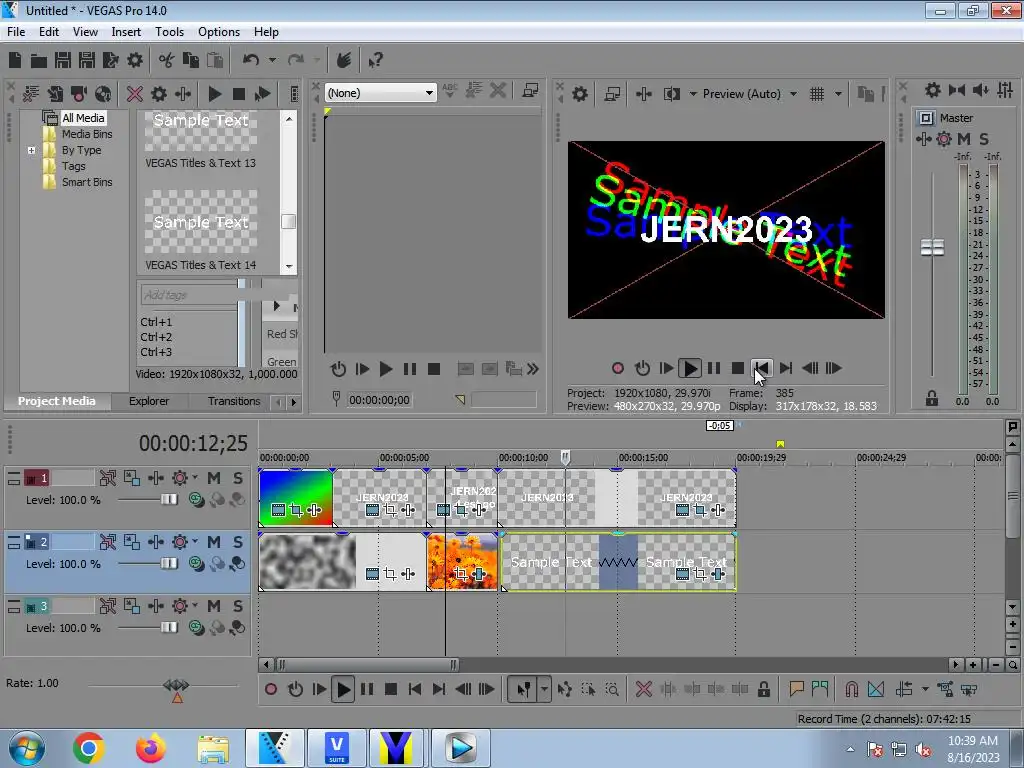Viewport: 1024px width, 768px height.
Task: Open Video Preview properties gear icon
Action: pos(579,94)
